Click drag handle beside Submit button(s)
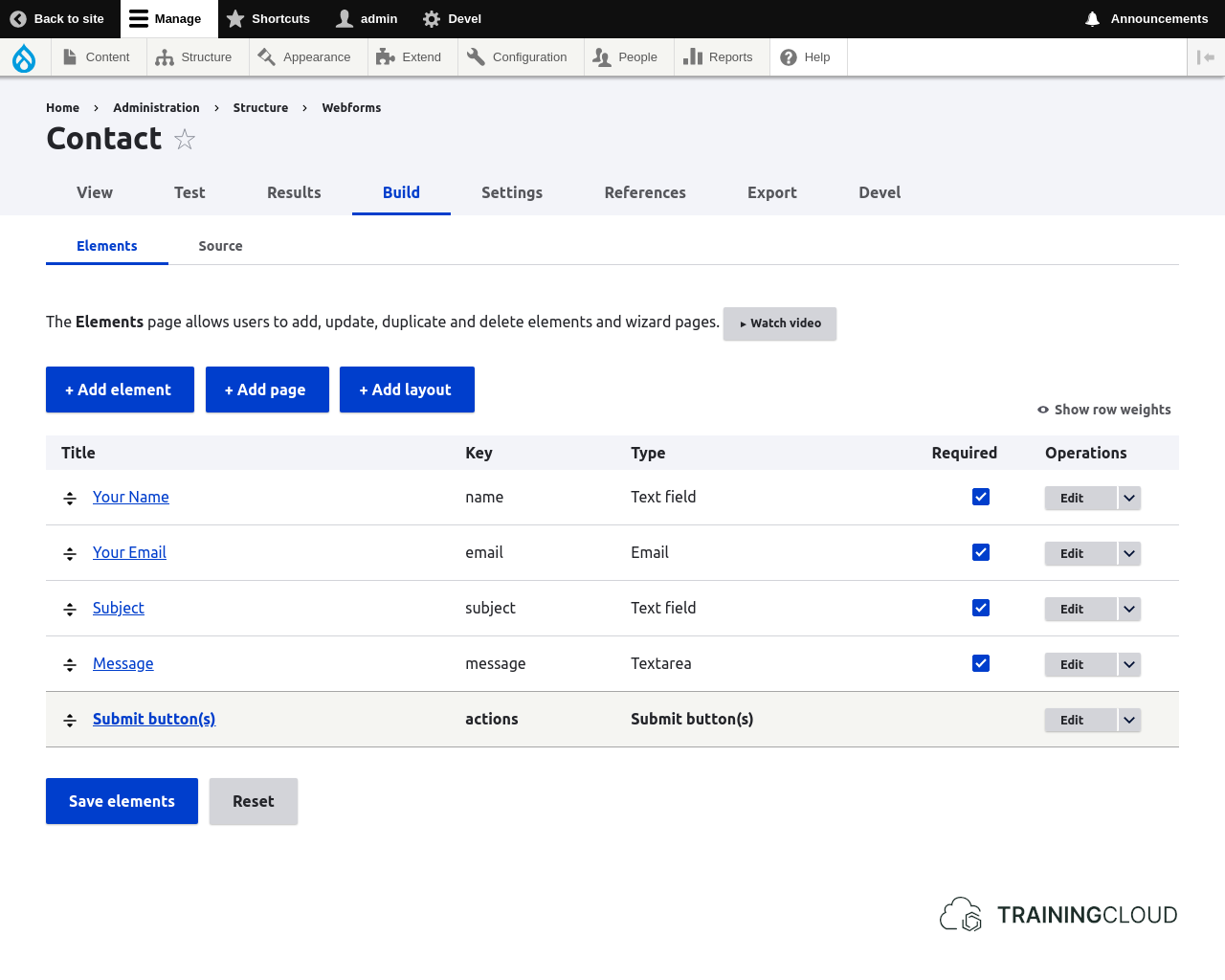This screenshot has height=980, width=1225. point(70,721)
